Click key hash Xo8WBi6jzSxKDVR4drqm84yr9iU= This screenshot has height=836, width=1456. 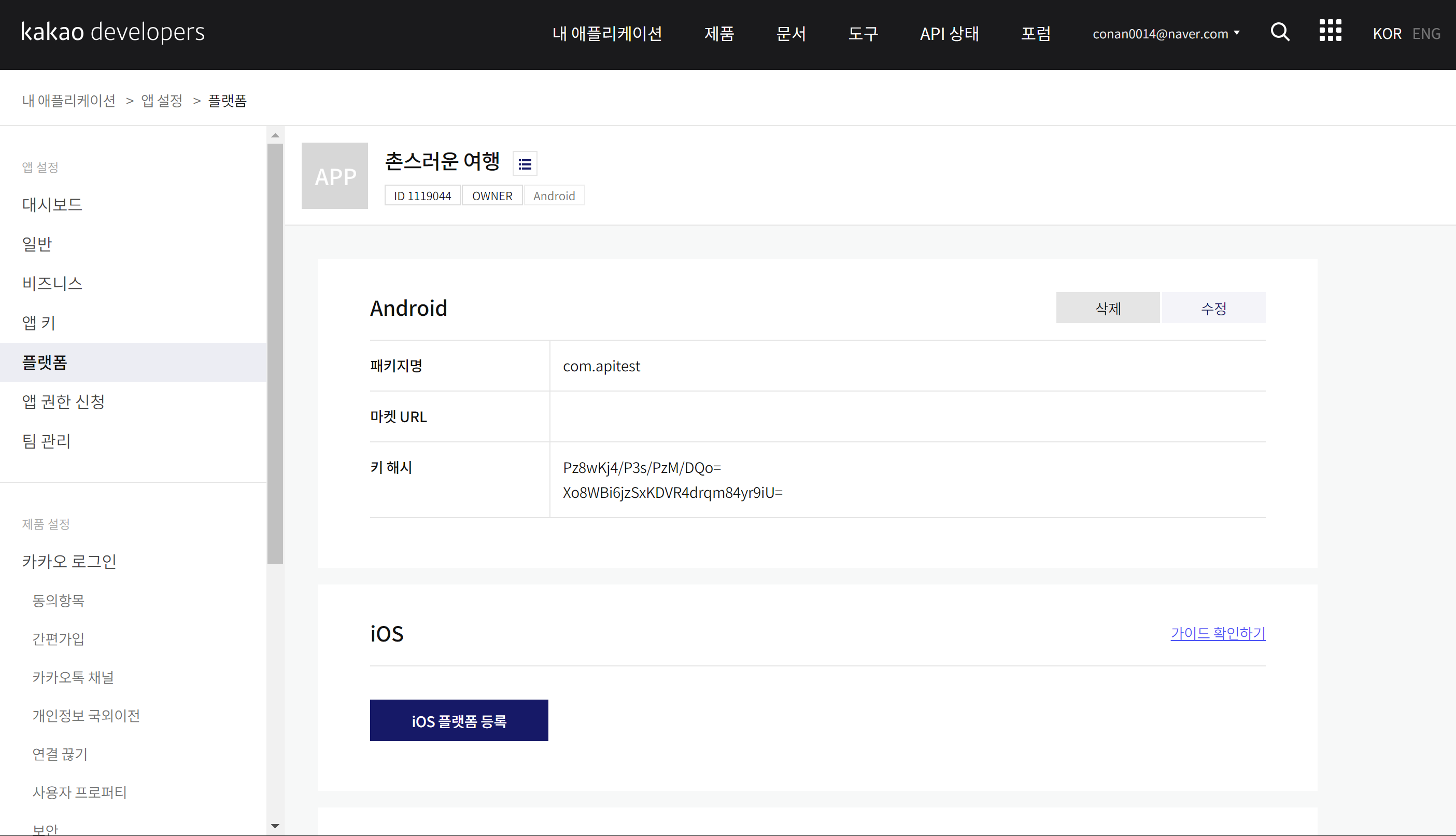672,493
